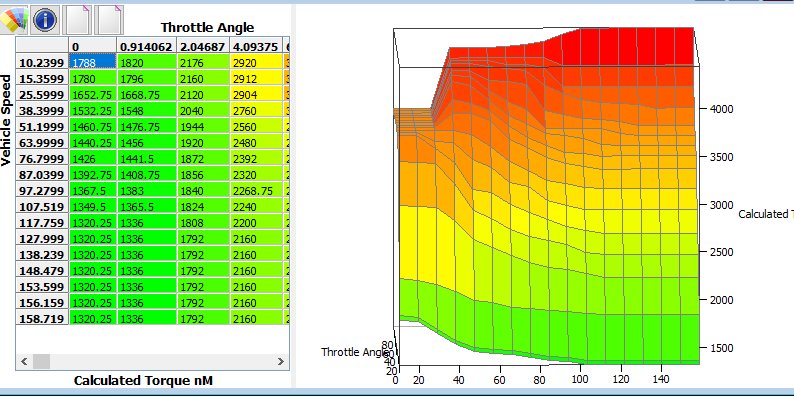
Task: Click the cell with value 2320
Action: click(256, 175)
